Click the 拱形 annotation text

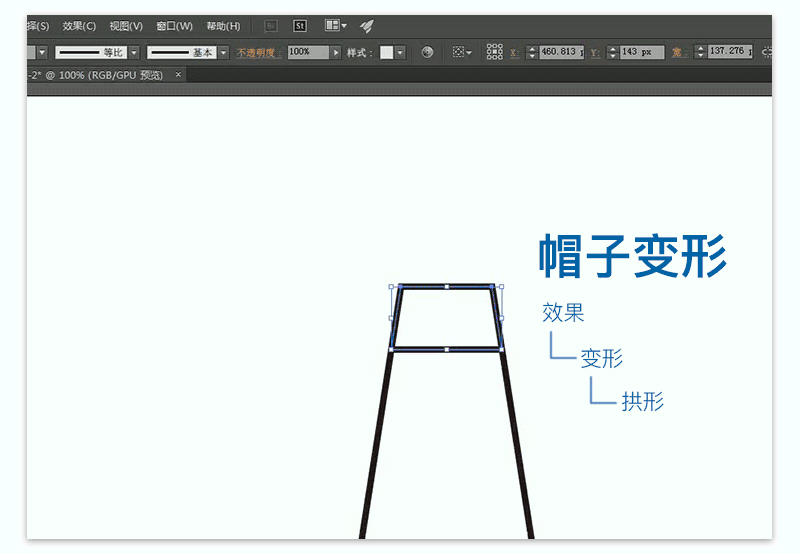[643, 401]
